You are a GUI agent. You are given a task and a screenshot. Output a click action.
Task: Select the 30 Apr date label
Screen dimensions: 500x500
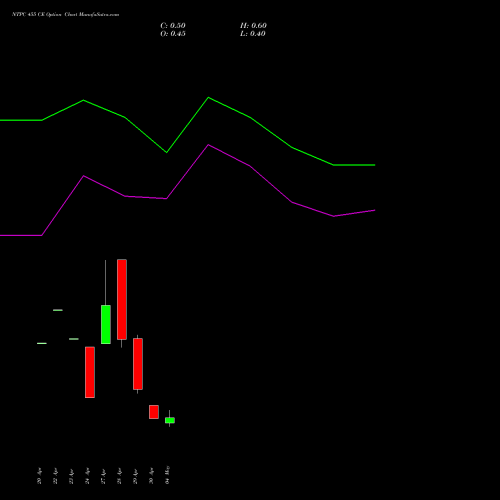[151, 476]
